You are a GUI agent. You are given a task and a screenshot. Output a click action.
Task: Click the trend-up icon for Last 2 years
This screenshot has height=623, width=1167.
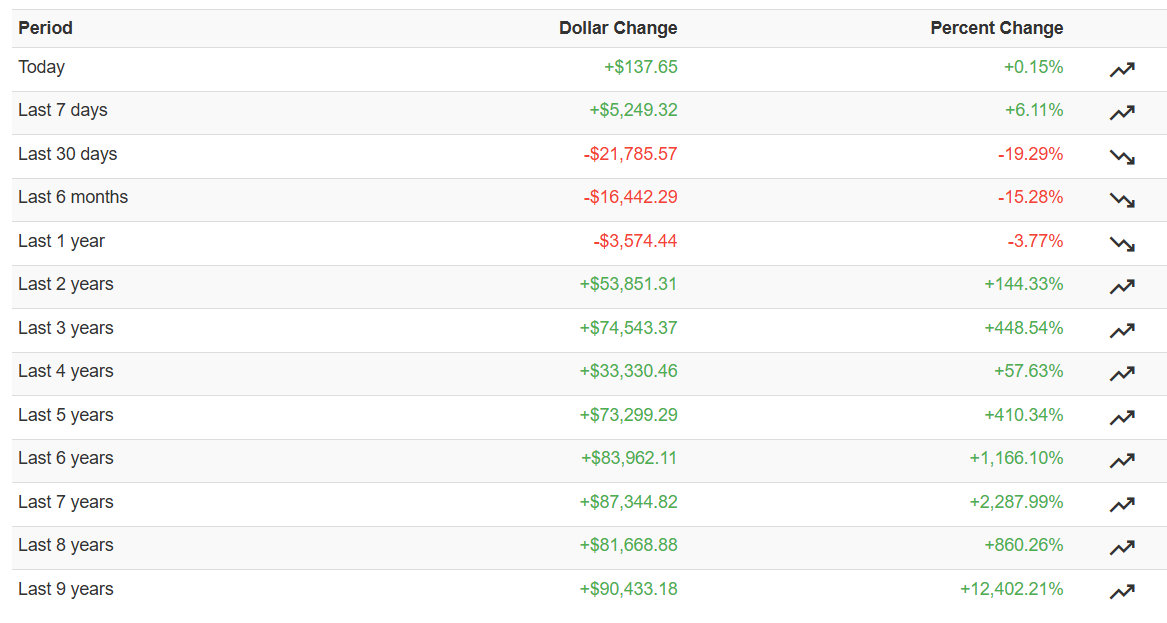point(1122,286)
